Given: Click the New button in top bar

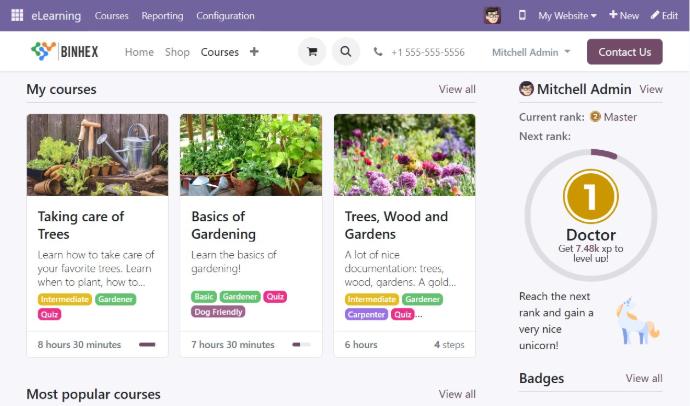Looking at the screenshot, I should click(x=624, y=16).
